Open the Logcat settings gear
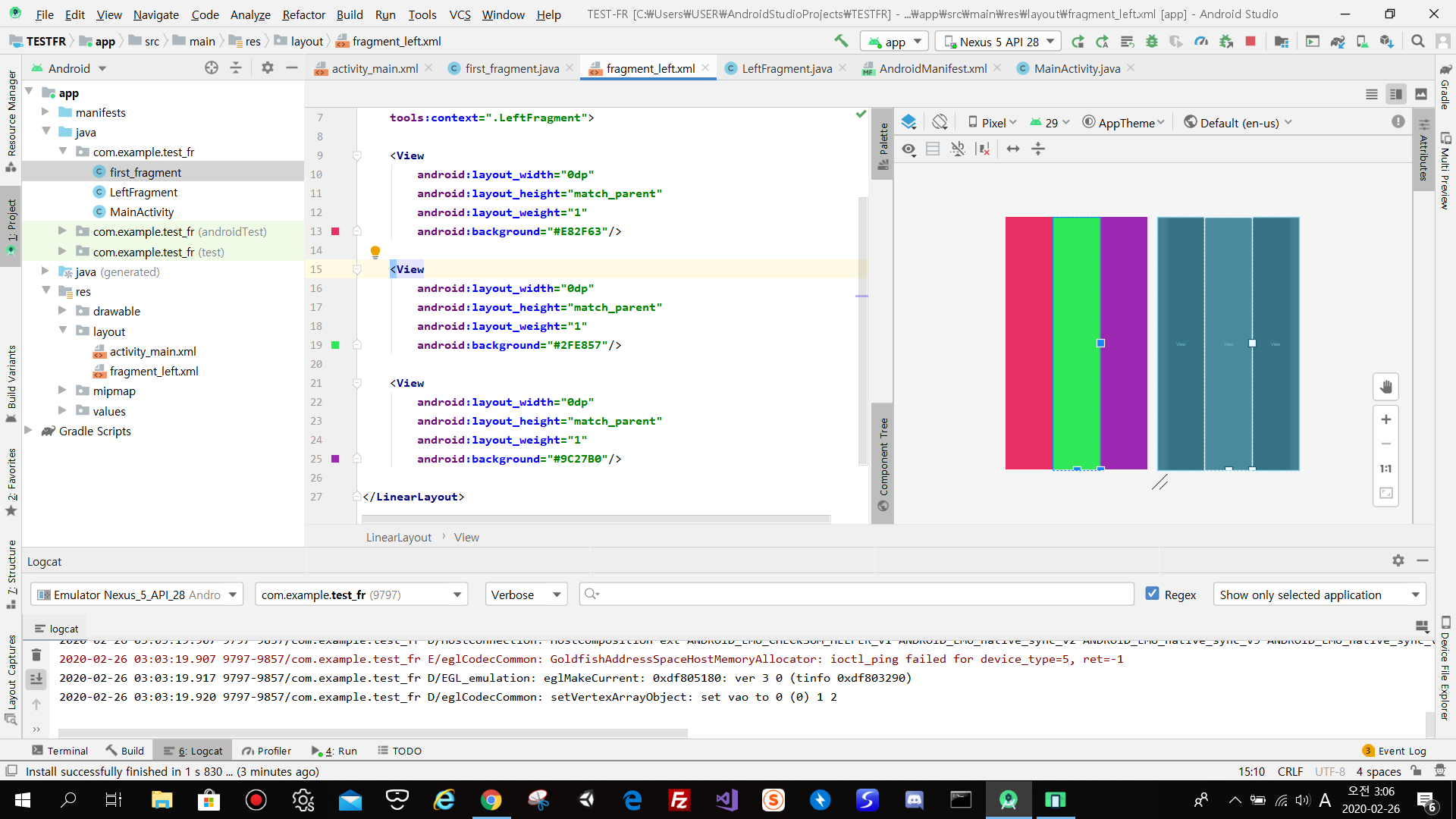Viewport: 1456px width, 819px height. (1398, 560)
